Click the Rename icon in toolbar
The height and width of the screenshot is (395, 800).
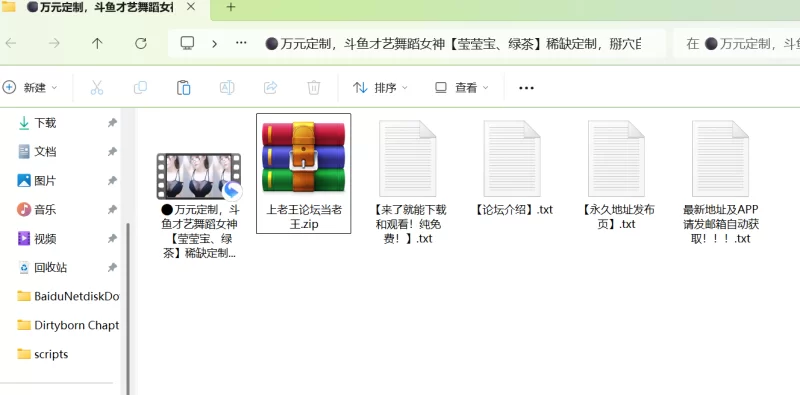pyautogui.click(x=227, y=88)
